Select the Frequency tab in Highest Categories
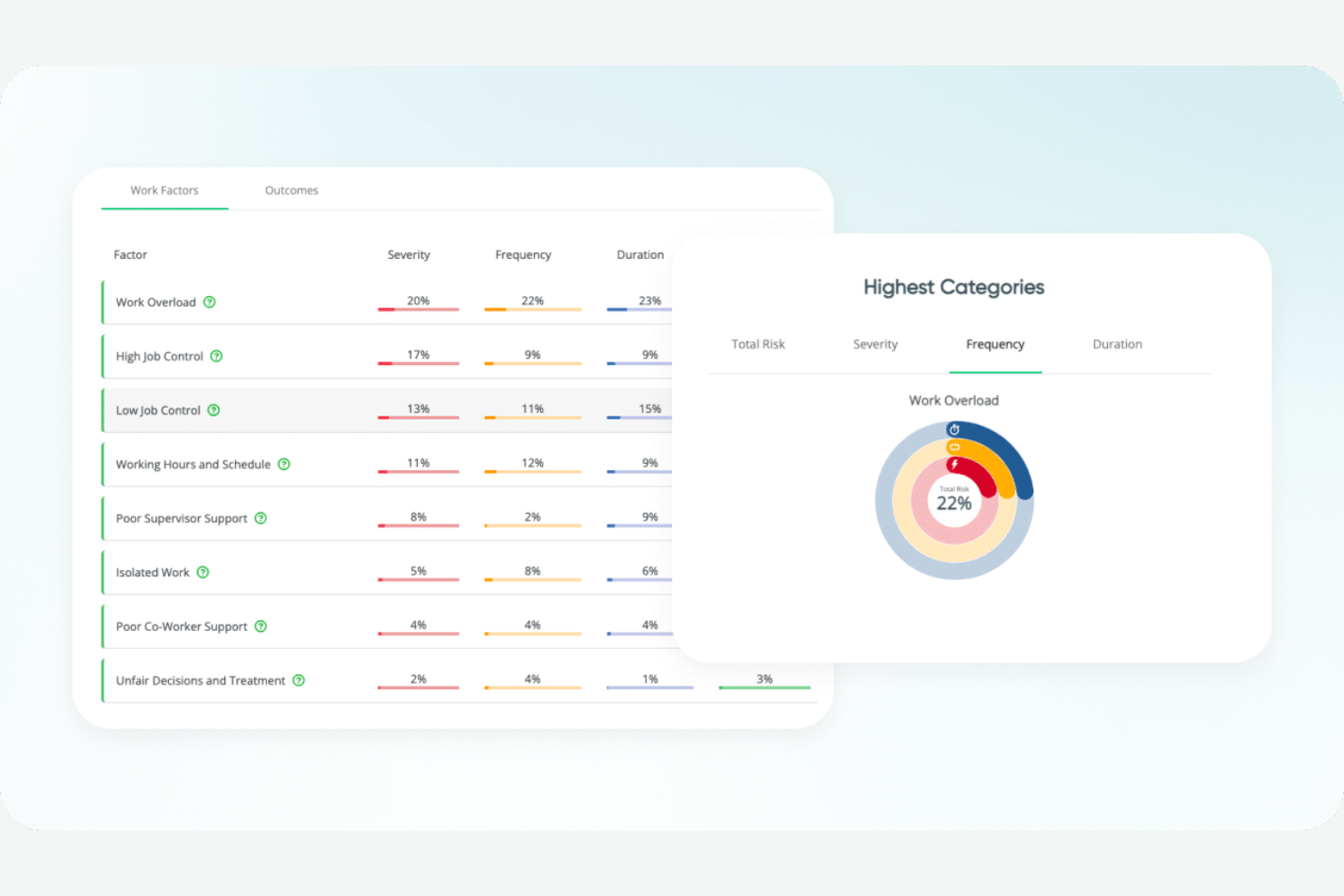Image resolution: width=1344 pixels, height=896 pixels. click(995, 344)
